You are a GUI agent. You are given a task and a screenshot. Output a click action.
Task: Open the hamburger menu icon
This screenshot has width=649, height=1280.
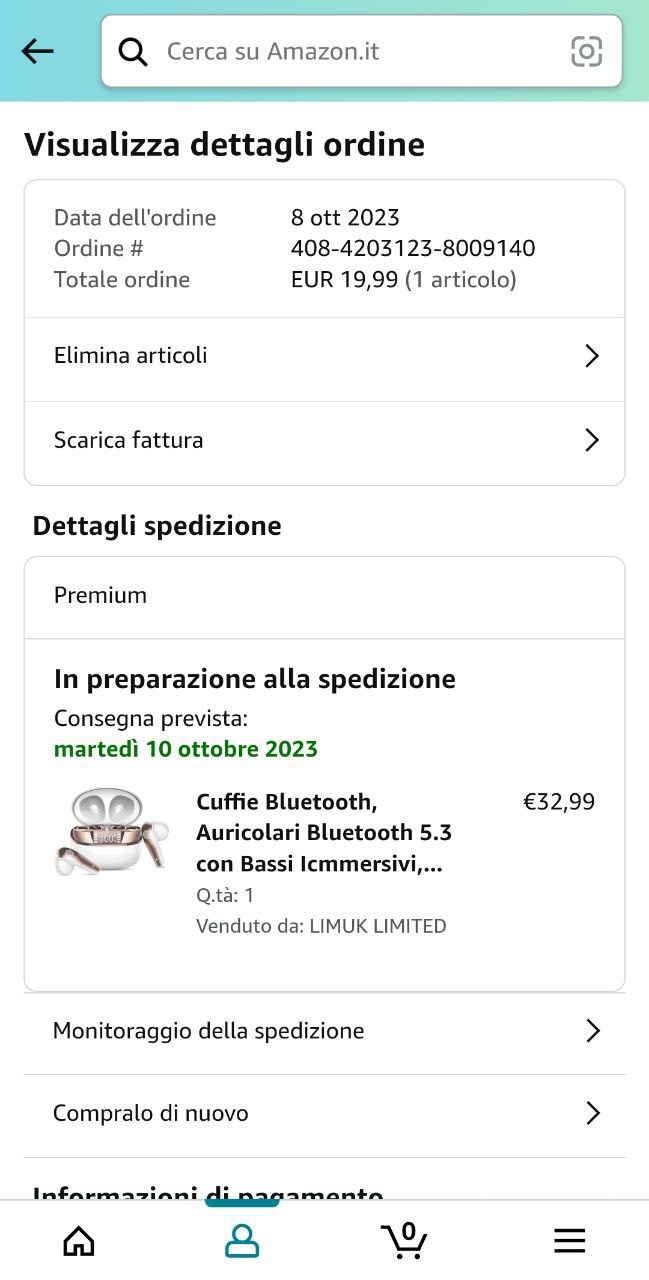pyautogui.click(x=569, y=1241)
